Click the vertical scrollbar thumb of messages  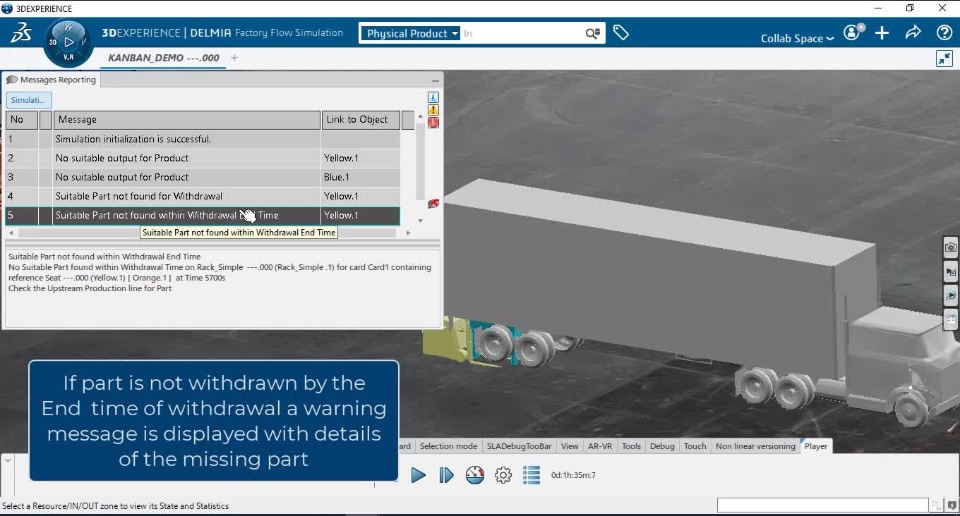[420, 160]
